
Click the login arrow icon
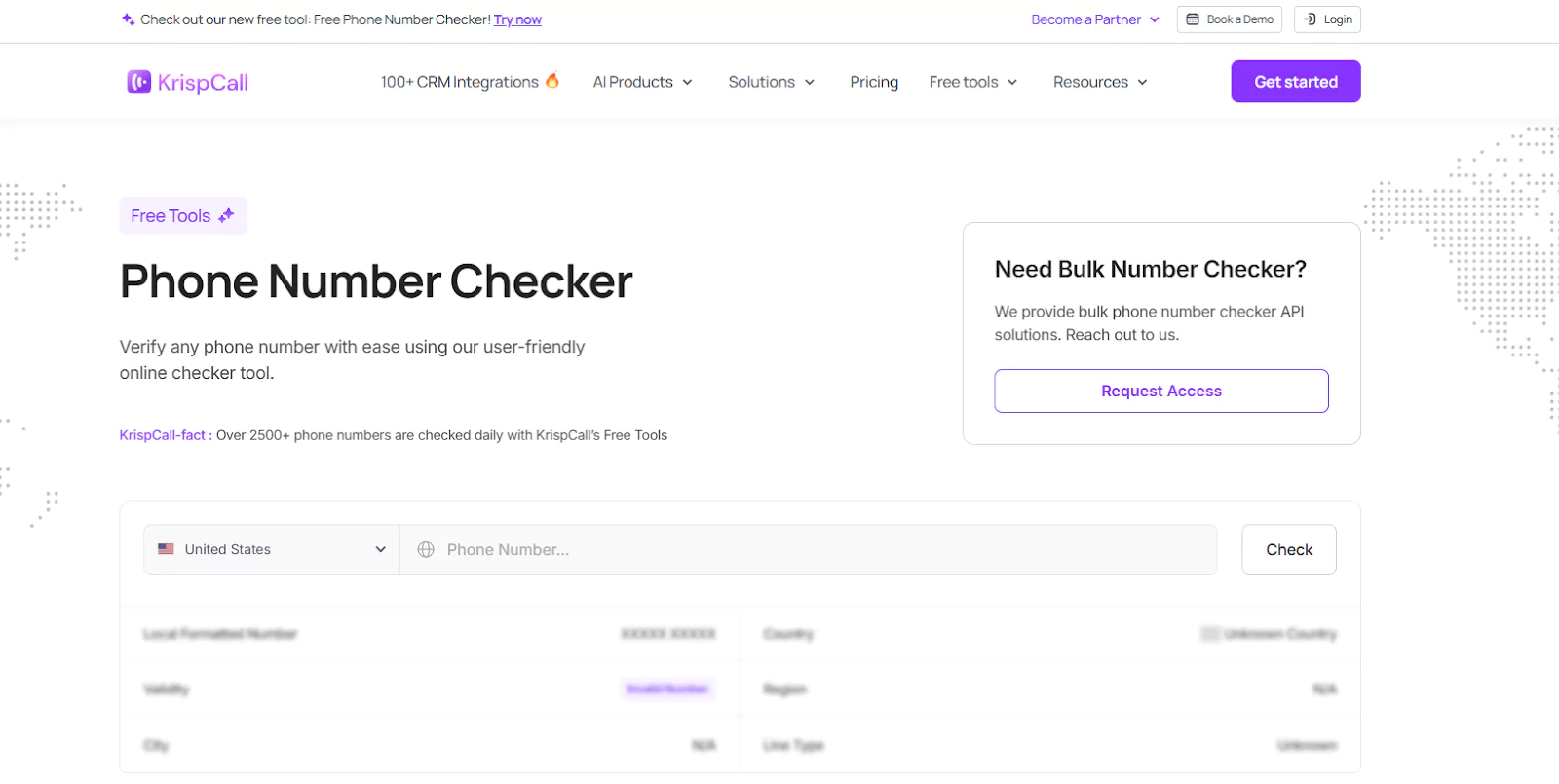pyautogui.click(x=1310, y=19)
